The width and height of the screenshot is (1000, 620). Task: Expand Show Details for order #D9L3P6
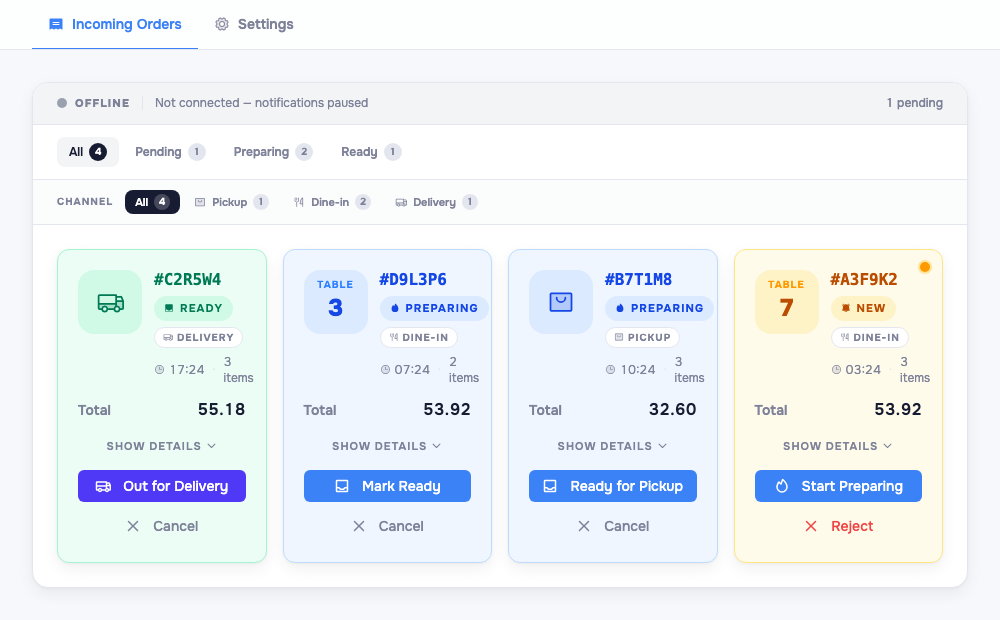pyautogui.click(x=386, y=446)
